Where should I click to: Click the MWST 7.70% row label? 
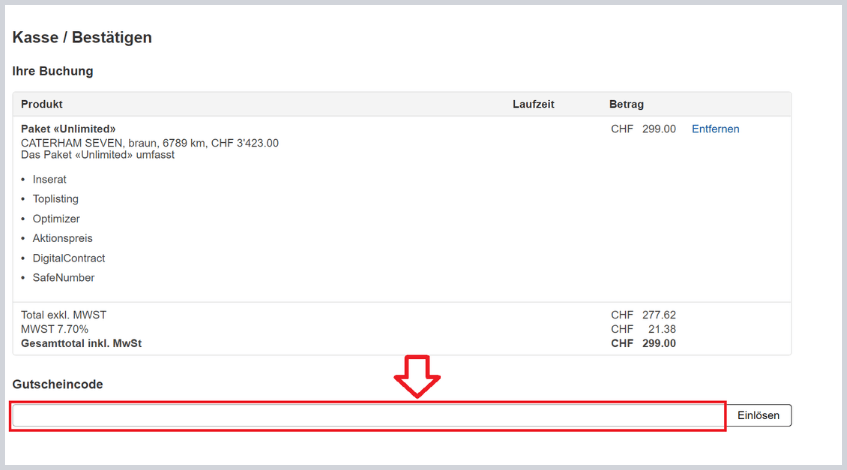[55, 329]
